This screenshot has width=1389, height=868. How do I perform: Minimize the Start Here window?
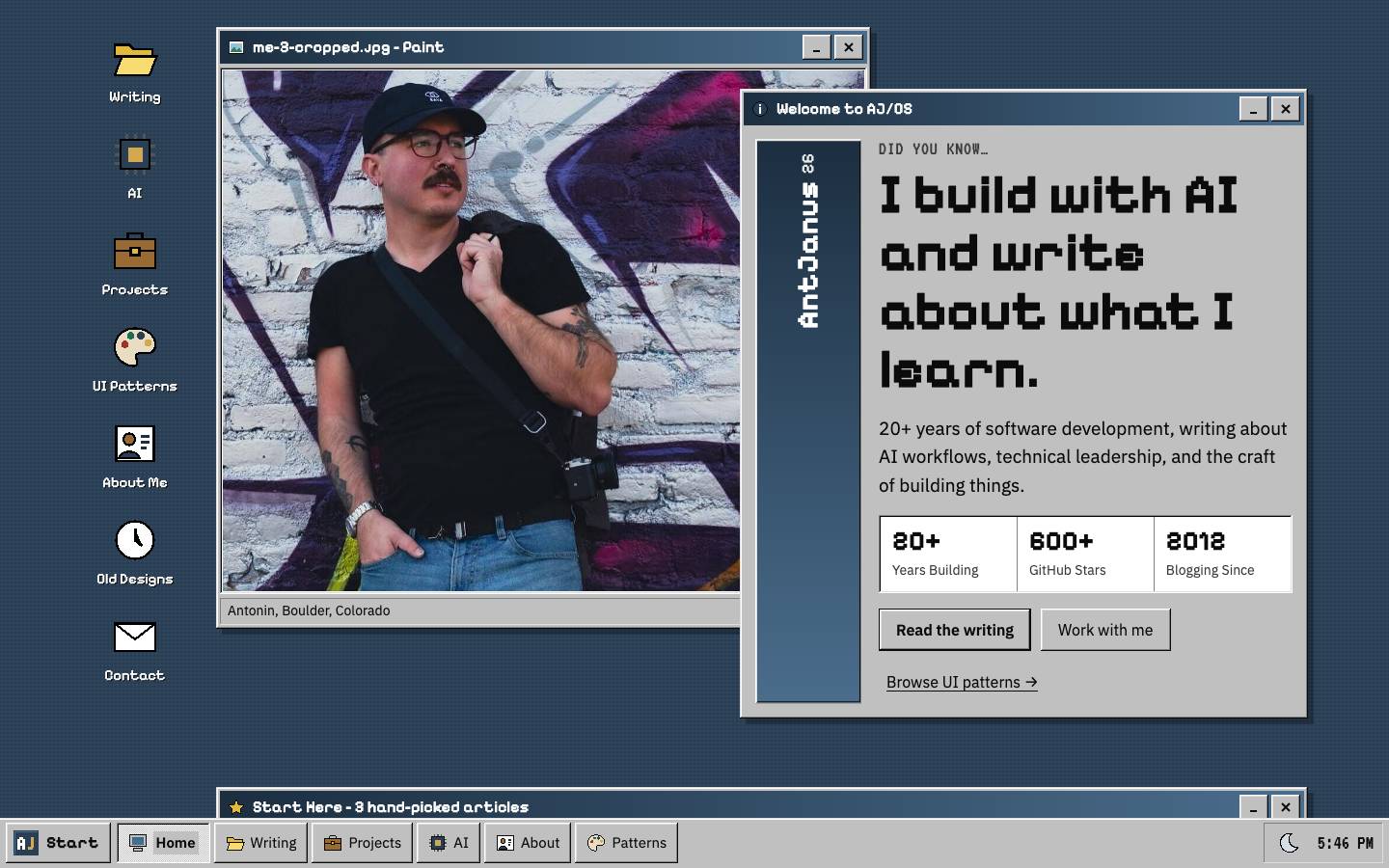(x=1253, y=806)
